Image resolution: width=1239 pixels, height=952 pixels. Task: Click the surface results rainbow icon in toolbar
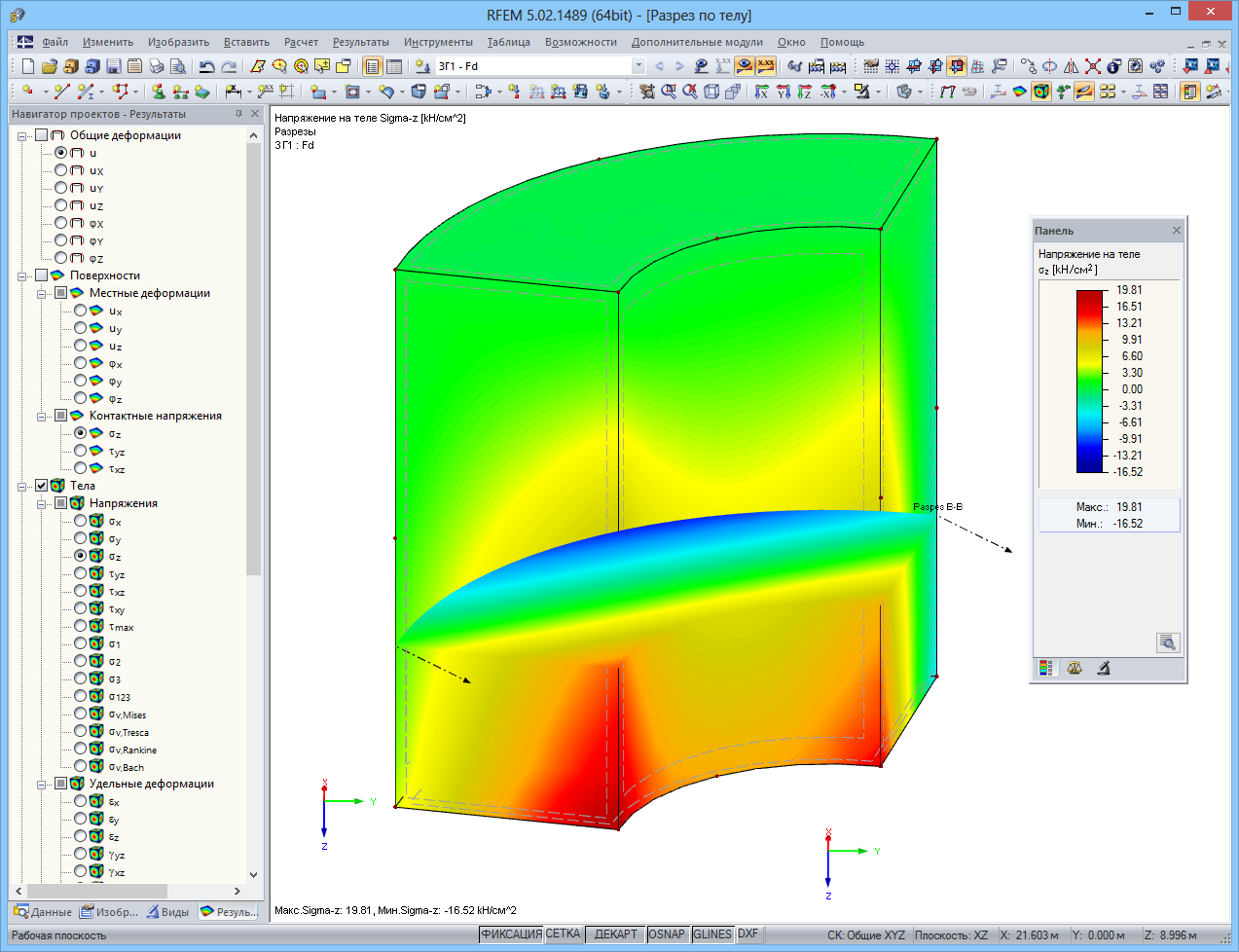tap(1020, 92)
